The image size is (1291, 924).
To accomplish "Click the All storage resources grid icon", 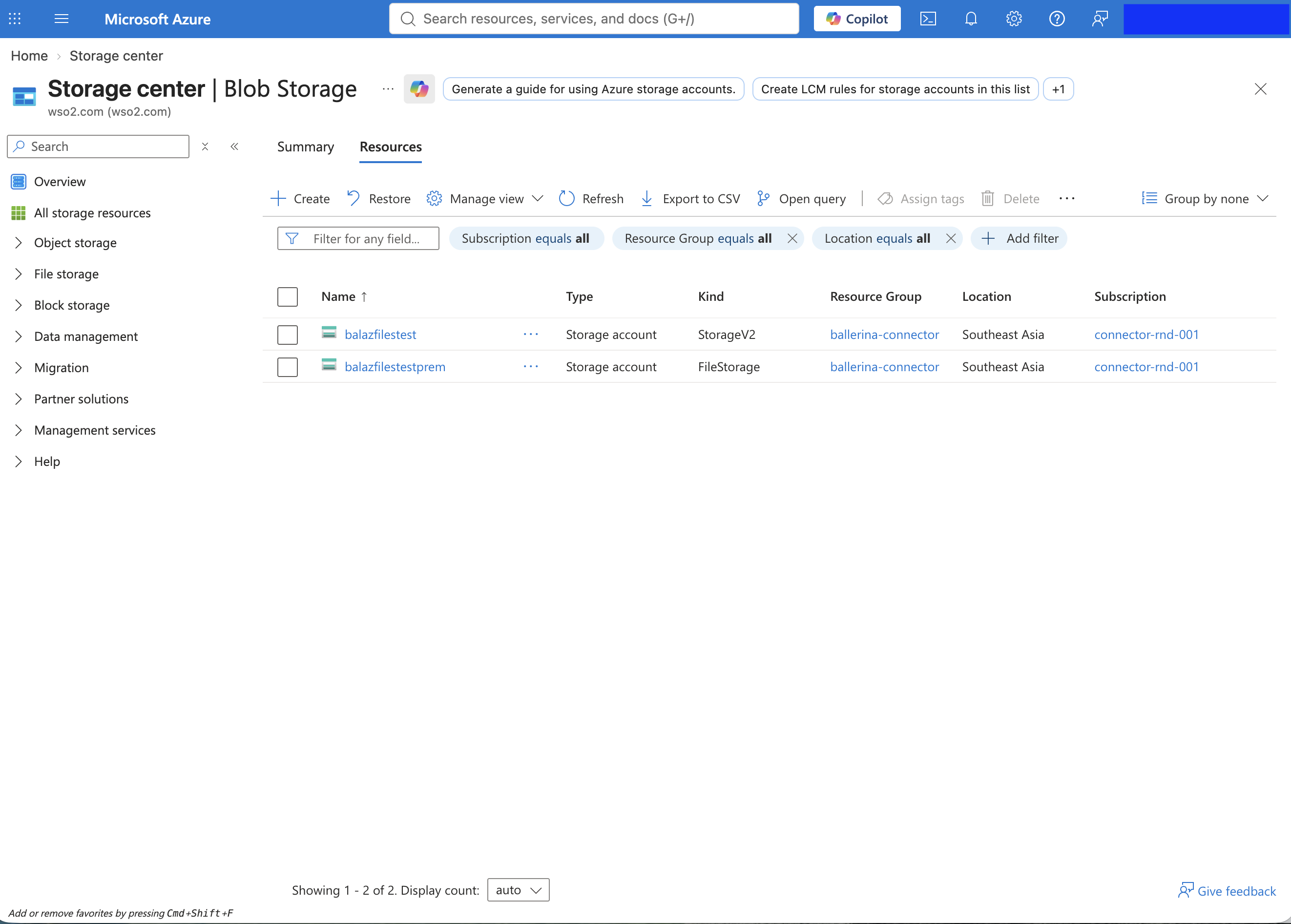I will (19, 213).
